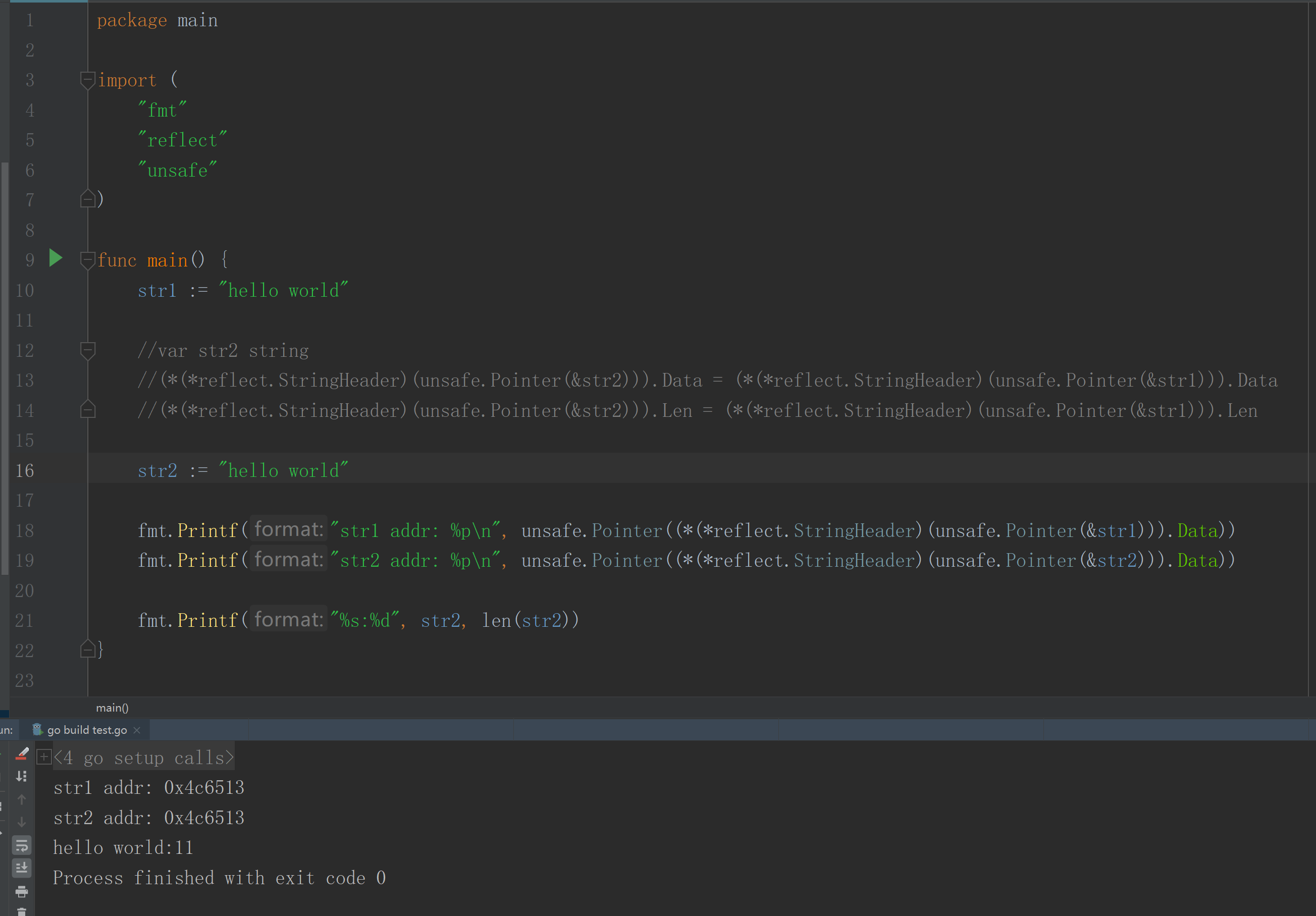Click the sort-arrow icon in run toolbar
This screenshot has width=1316, height=916.
pyautogui.click(x=22, y=776)
